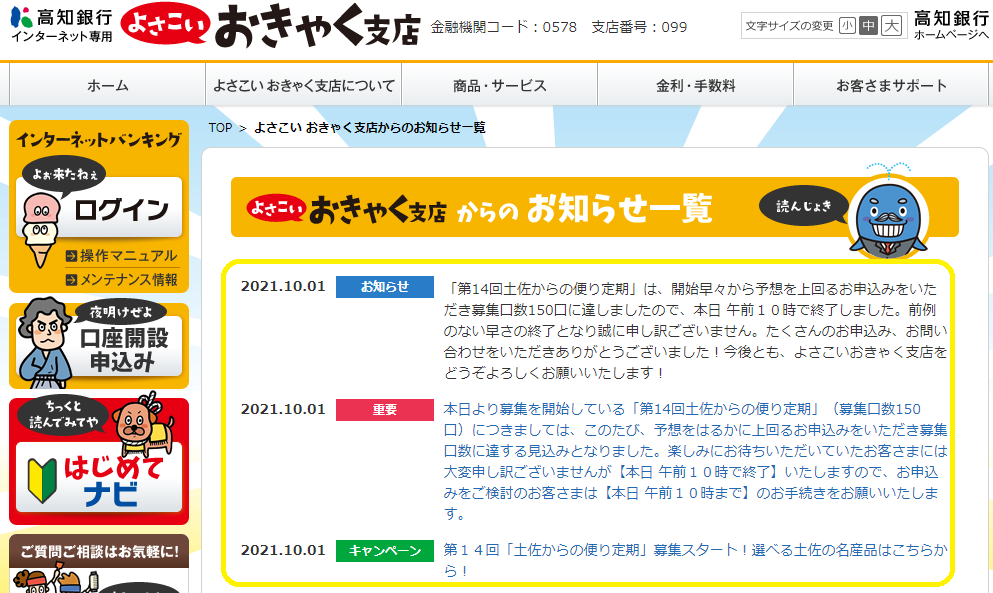Click the 読んじょき speech bubble
This screenshot has height=593, width=993.
(x=804, y=206)
